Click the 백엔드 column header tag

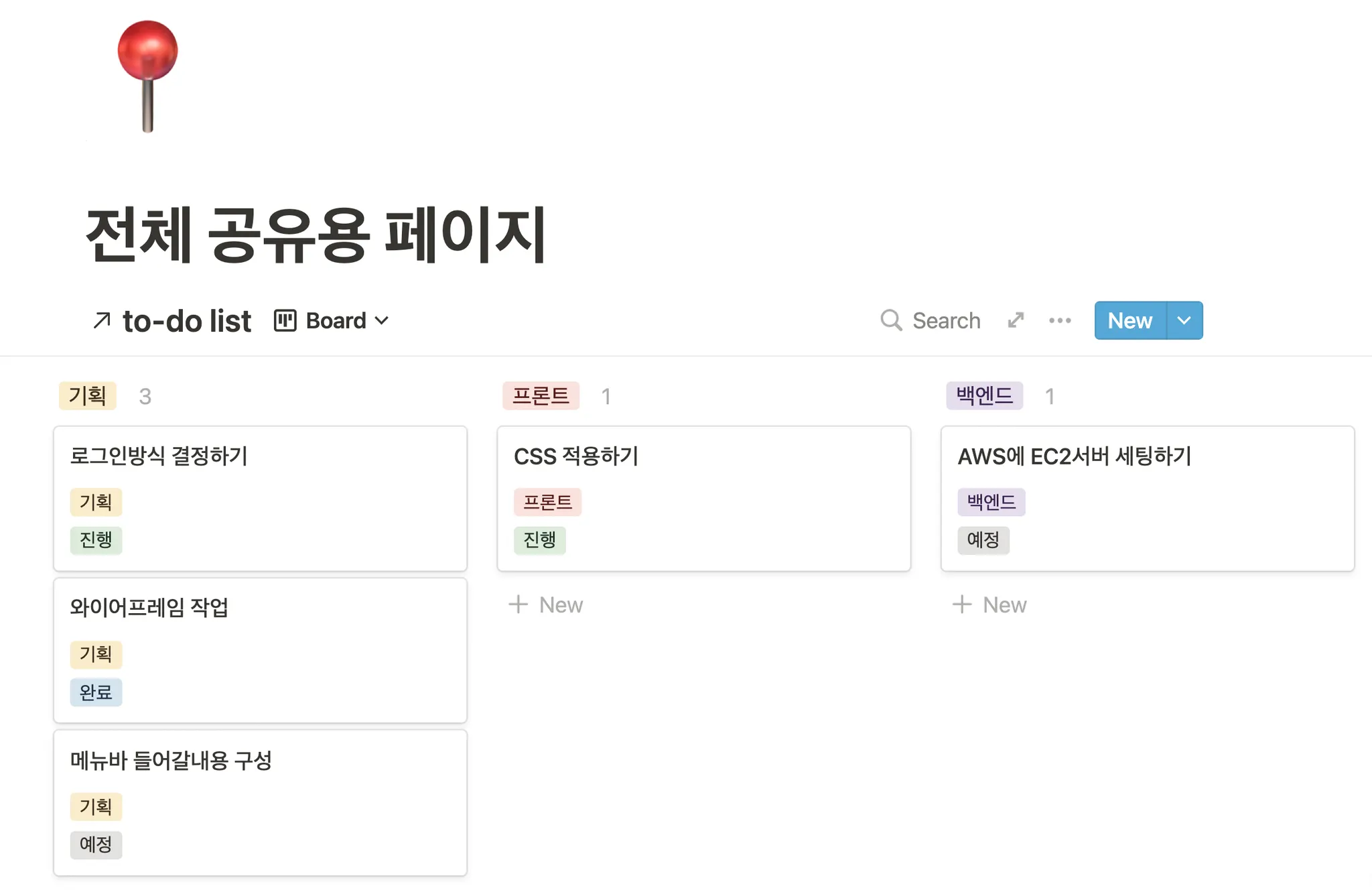click(x=984, y=395)
